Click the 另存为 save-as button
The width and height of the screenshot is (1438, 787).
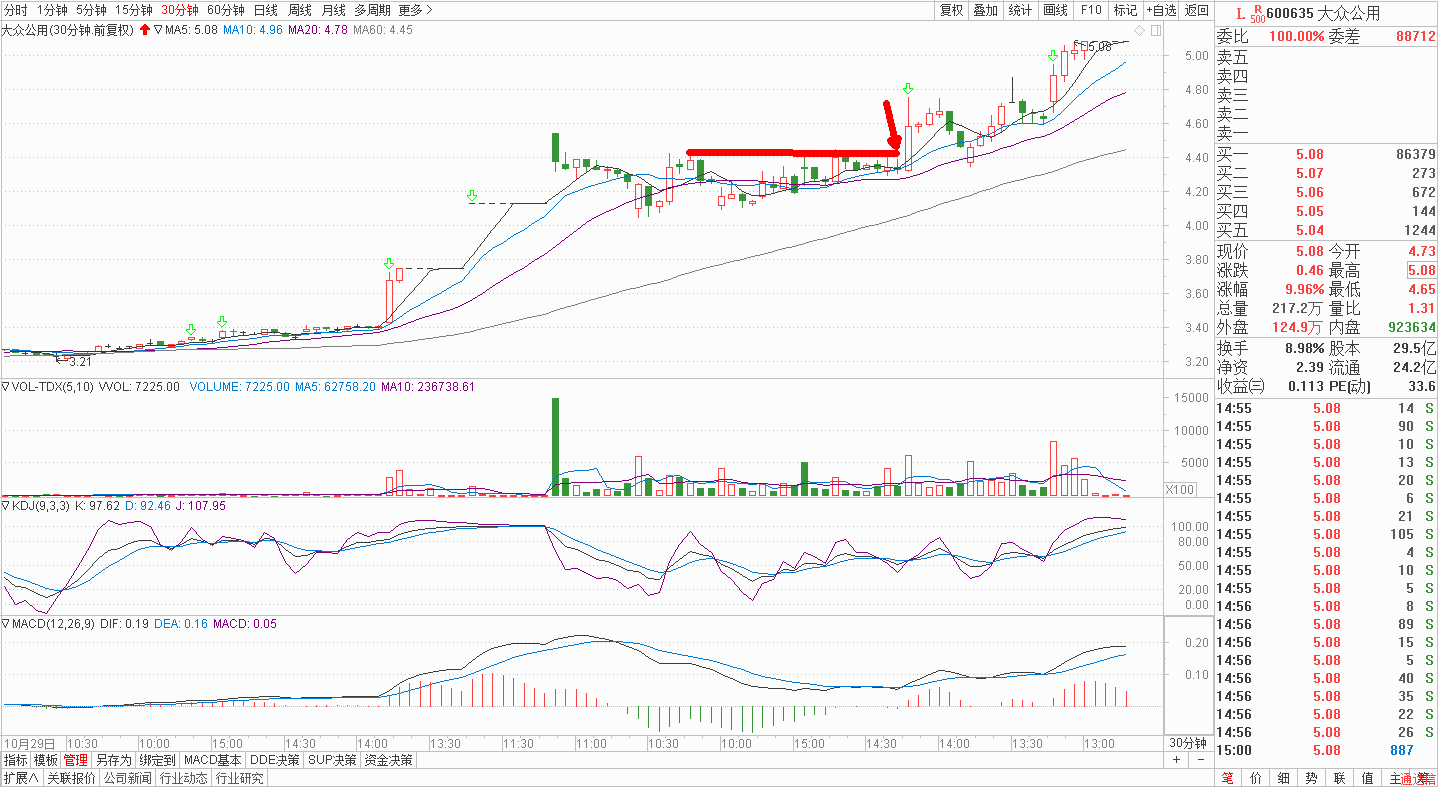coord(113,760)
